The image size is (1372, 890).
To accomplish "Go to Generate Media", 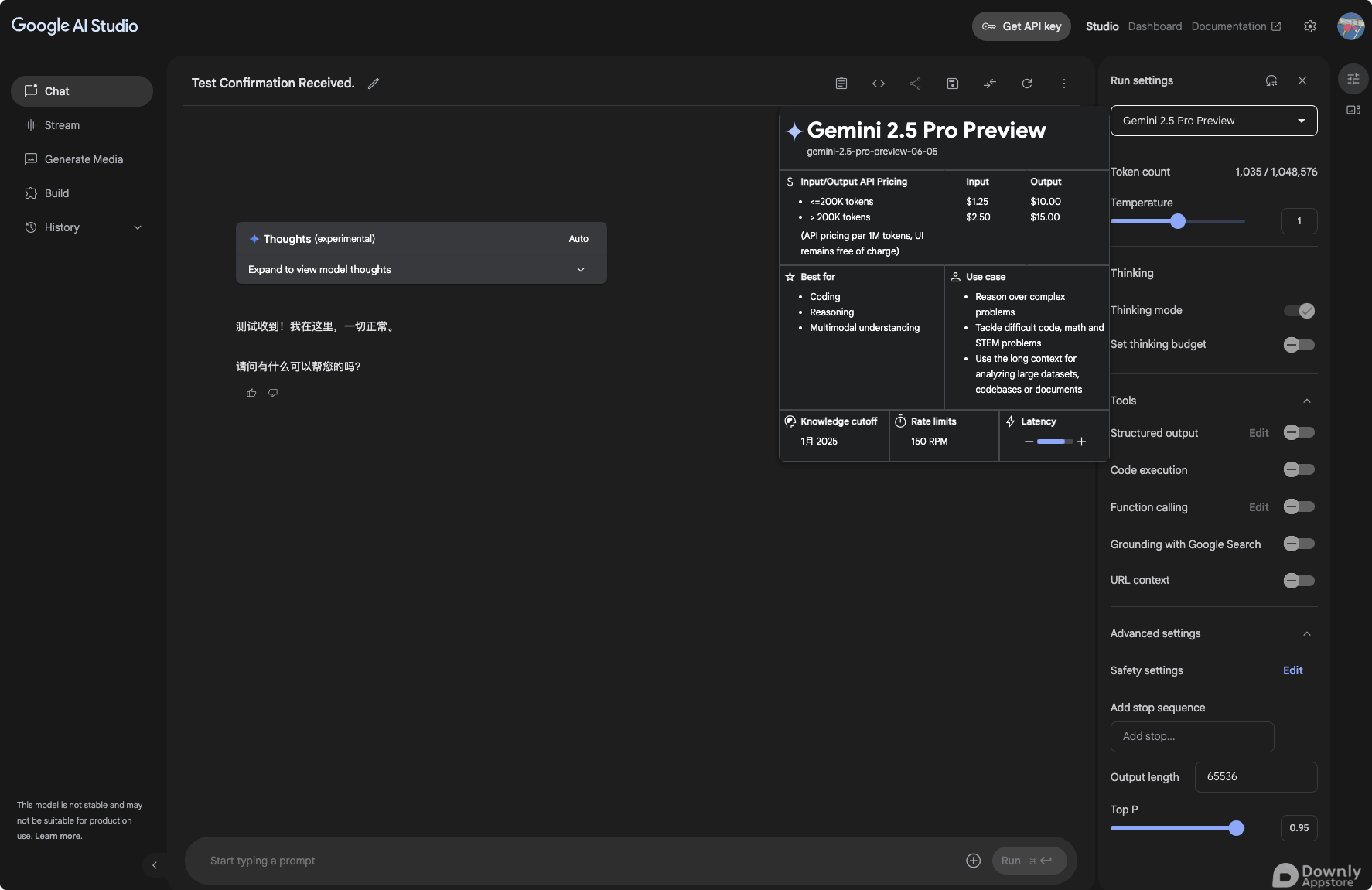I will 82,159.
